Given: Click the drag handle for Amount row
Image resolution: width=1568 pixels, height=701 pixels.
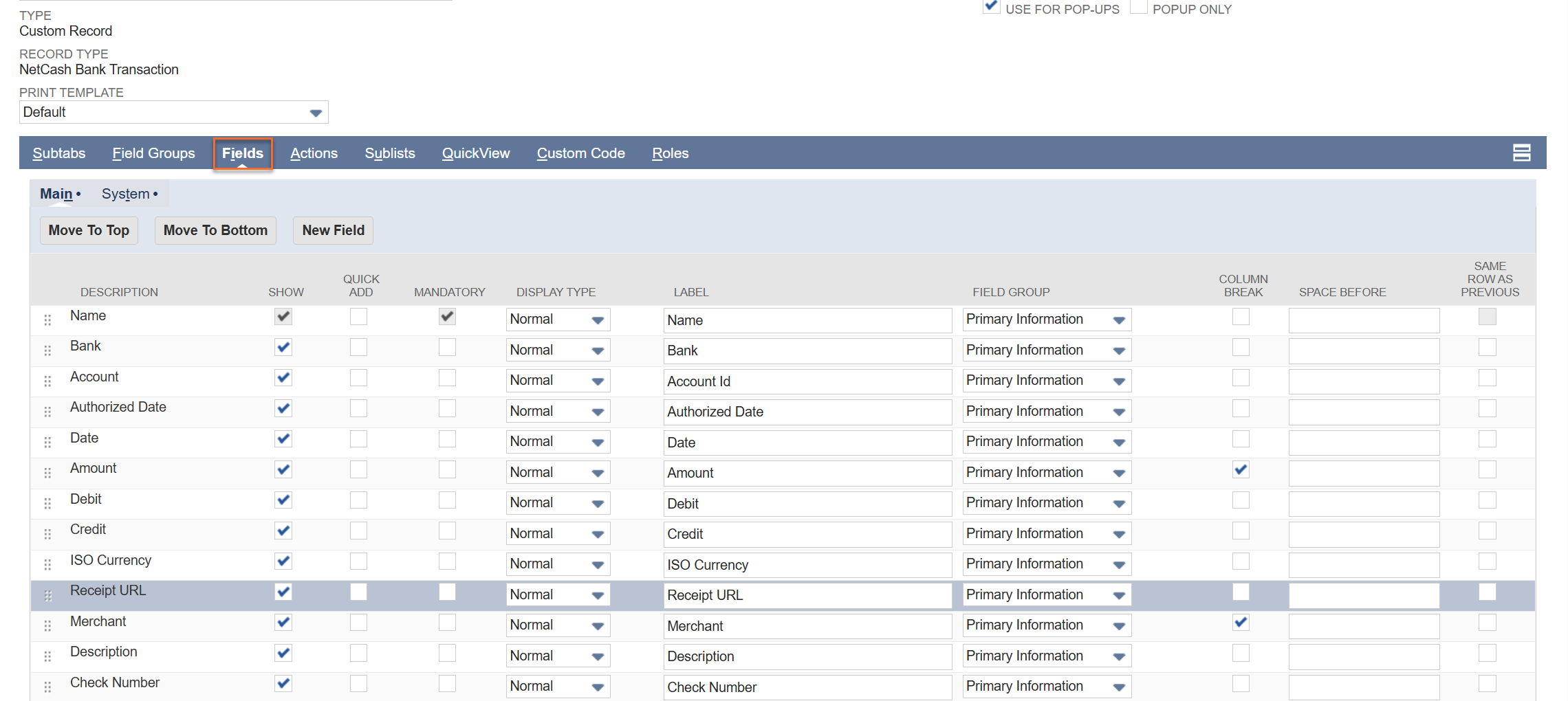Looking at the screenshot, I should [47, 473].
